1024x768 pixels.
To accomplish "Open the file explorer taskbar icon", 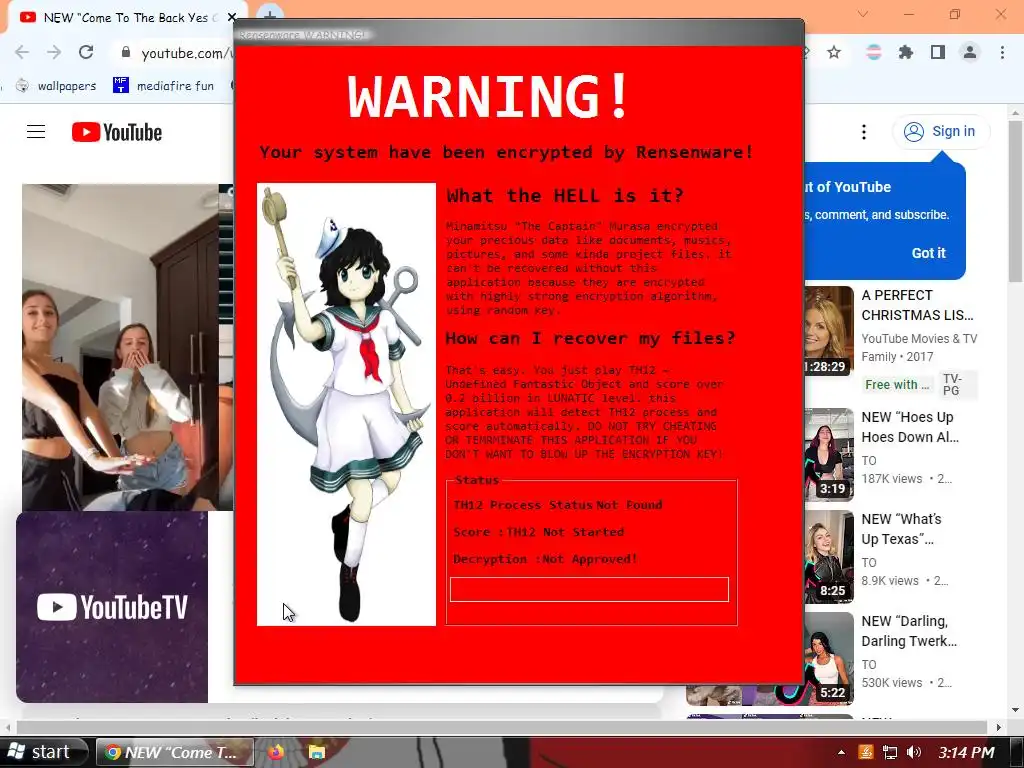I will pos(317,752).
